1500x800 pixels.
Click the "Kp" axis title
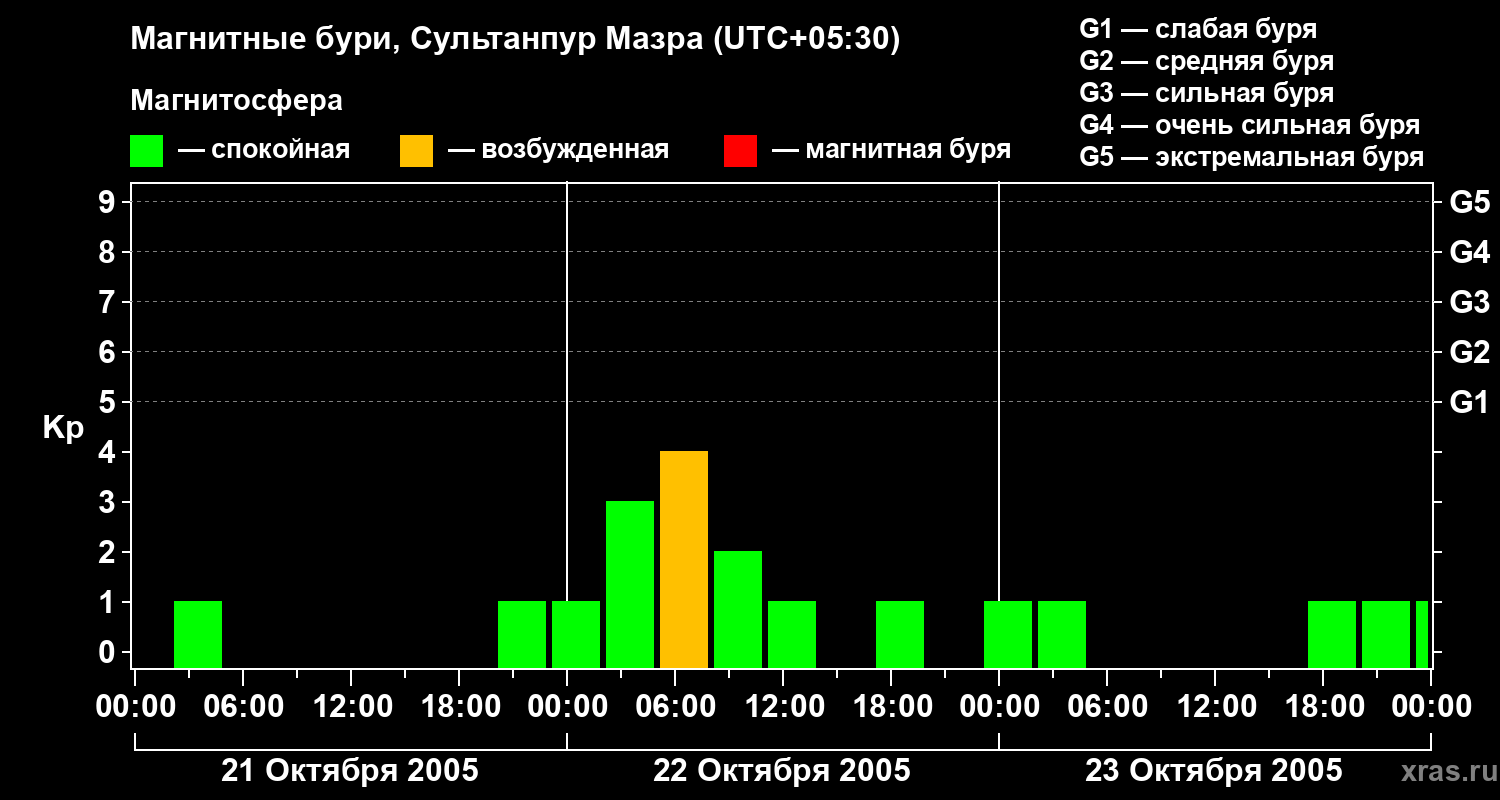coord(63,428)
